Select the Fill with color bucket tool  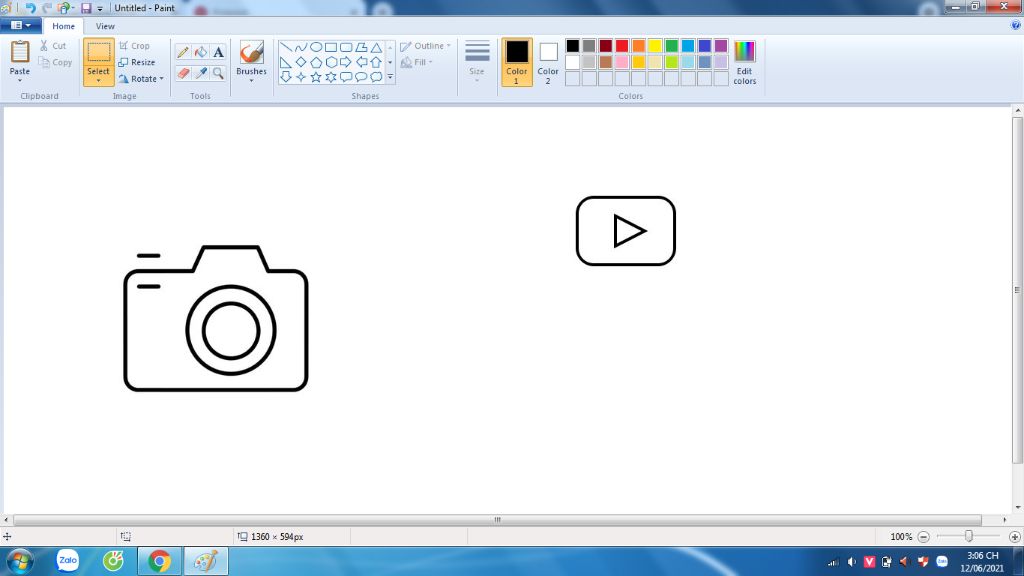coord(201,52)
